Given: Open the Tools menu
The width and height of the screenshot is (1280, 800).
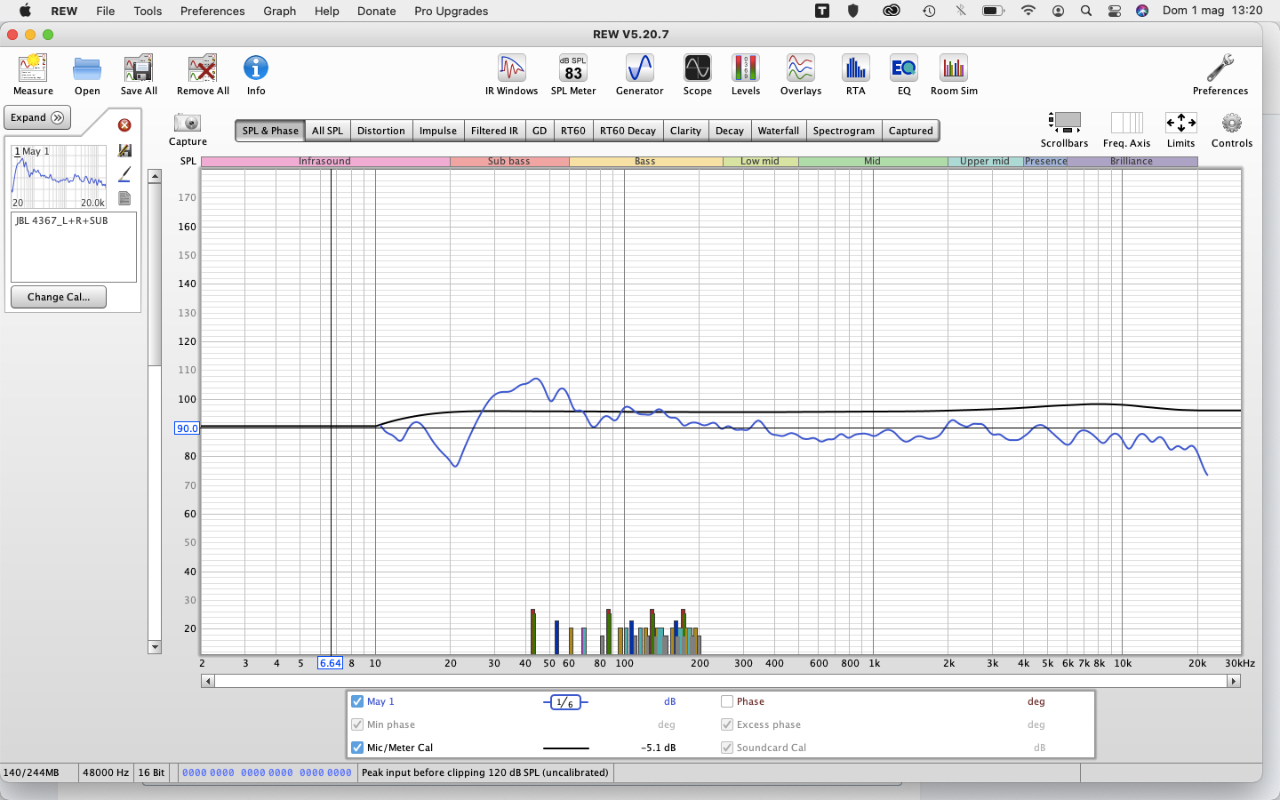Looking at the screenshot, I should 147,11.
